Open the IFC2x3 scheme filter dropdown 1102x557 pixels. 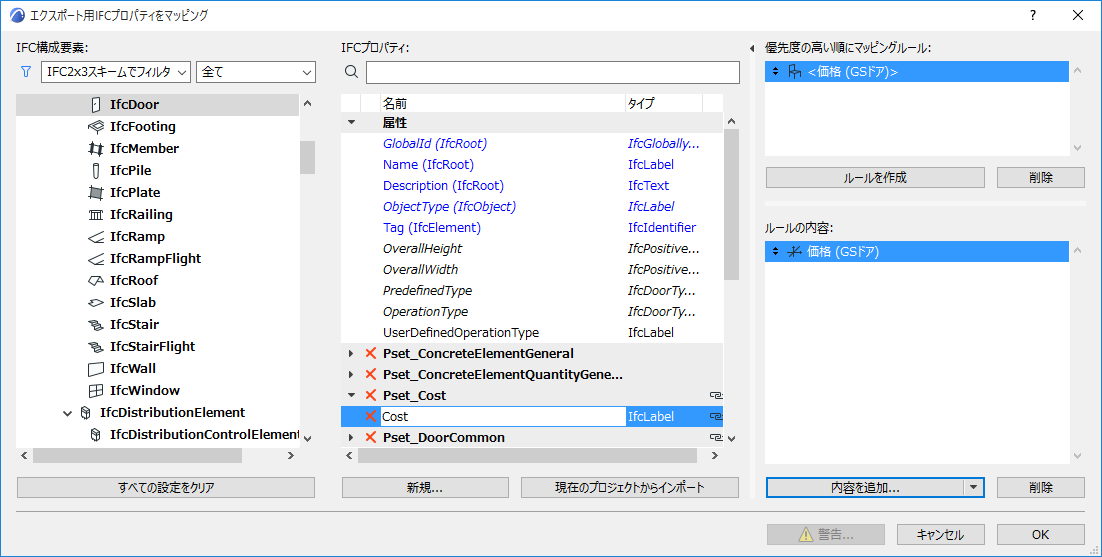[116, 72]
